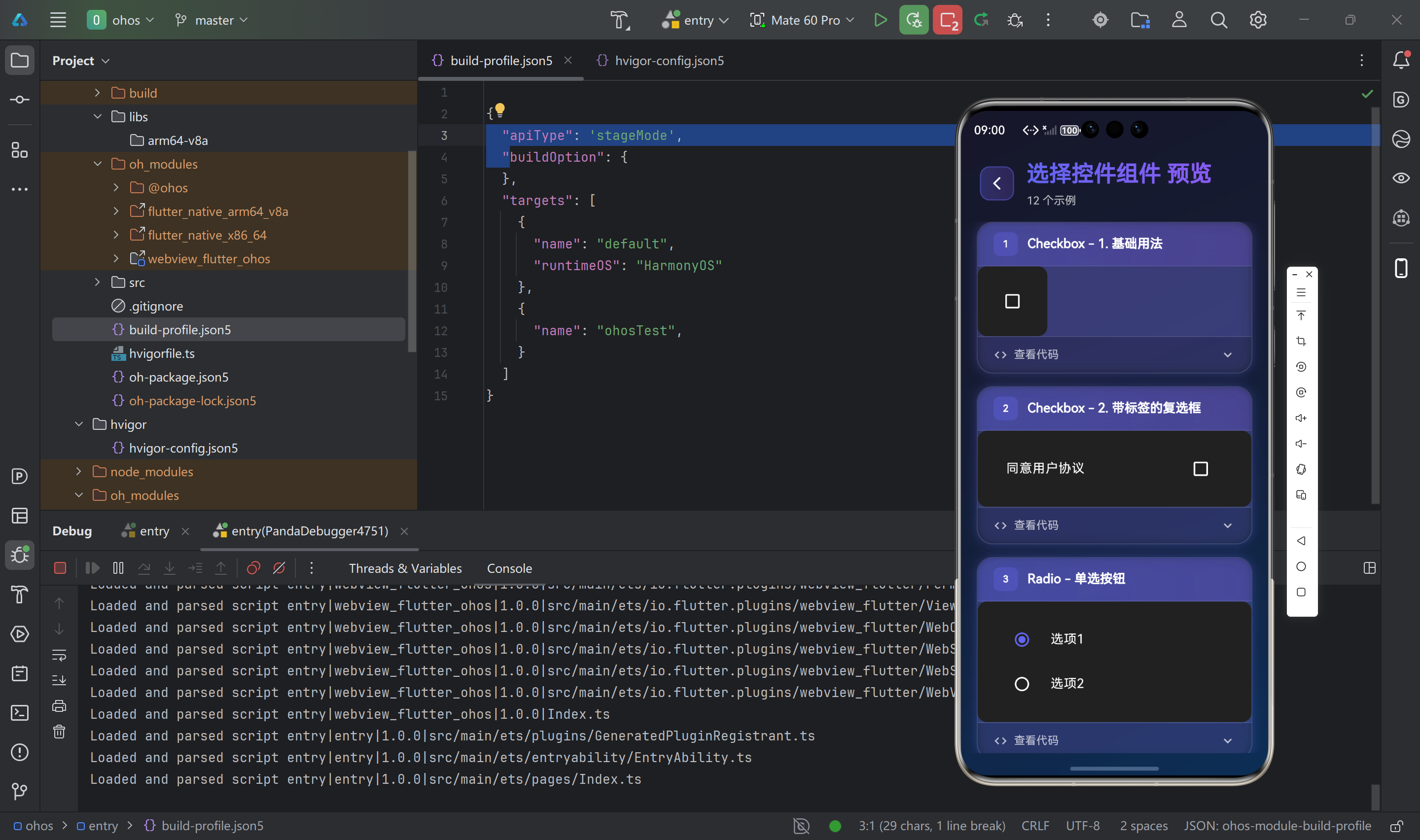Click the red Stop debug session icon

click(x=60, y=568)
